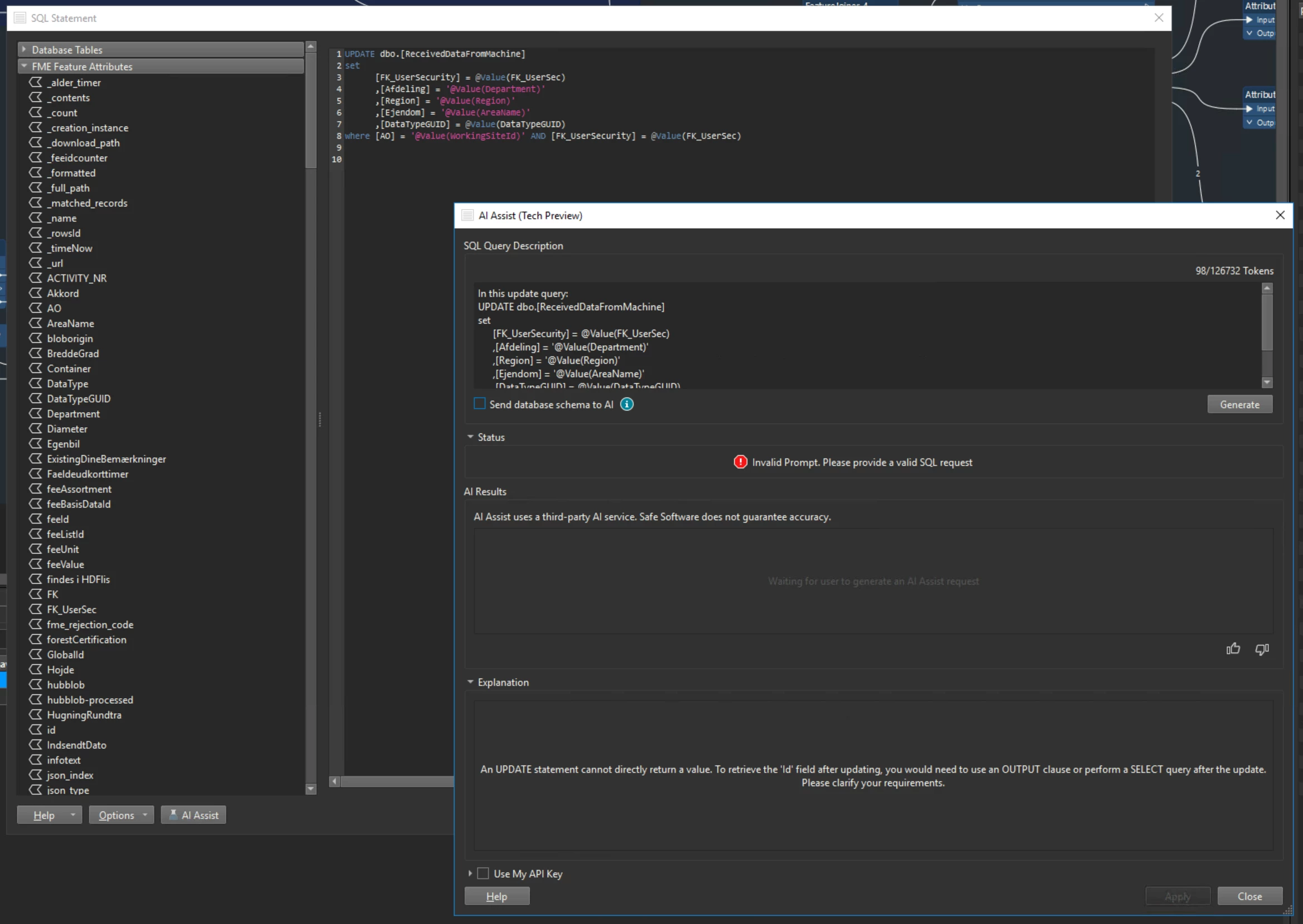Click the schema info icon

tap(626, 404)
